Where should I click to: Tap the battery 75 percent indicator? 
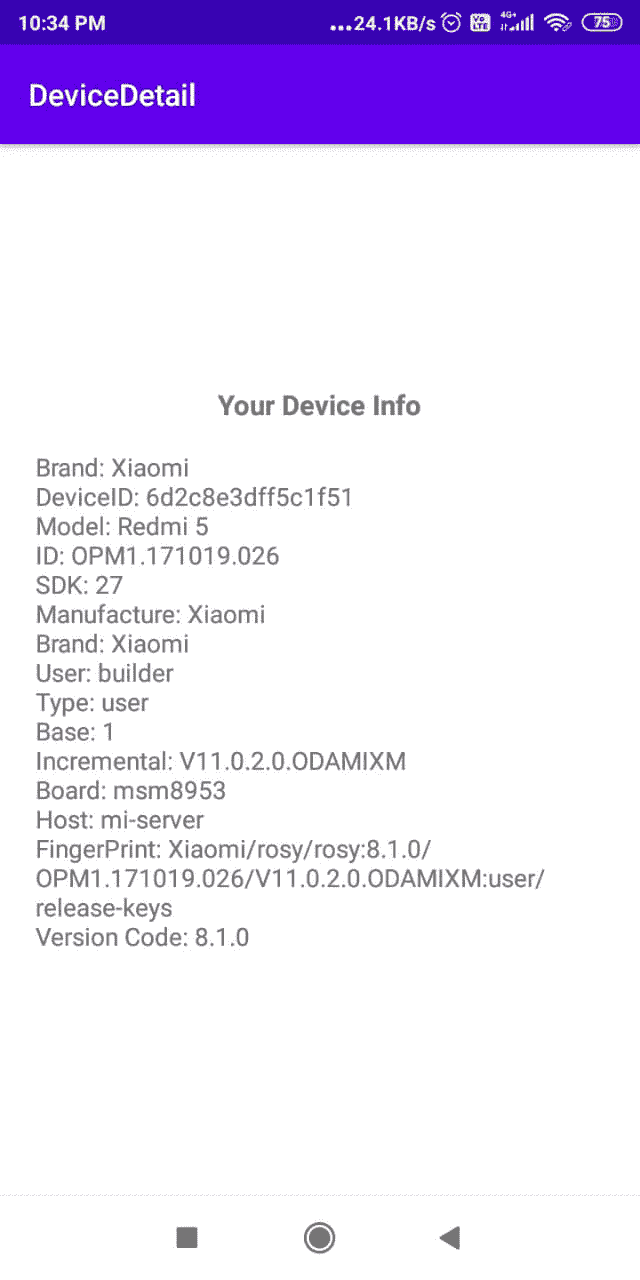601,23
